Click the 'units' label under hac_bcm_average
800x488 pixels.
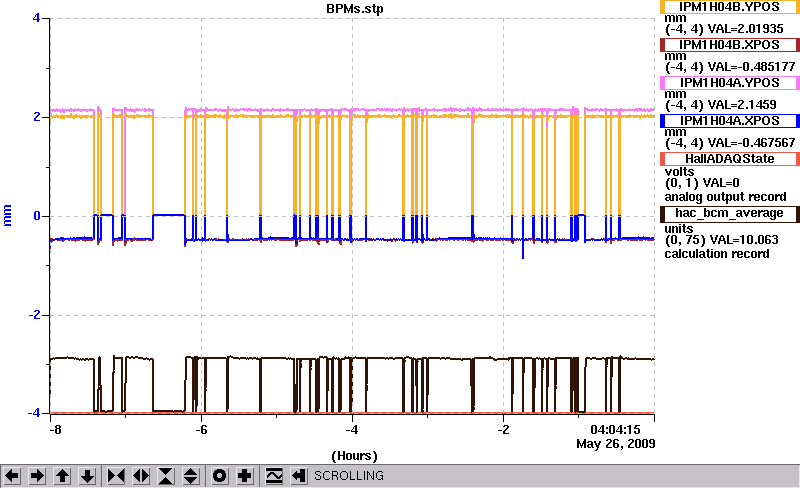pyautogui.click(x=679, y=229)
